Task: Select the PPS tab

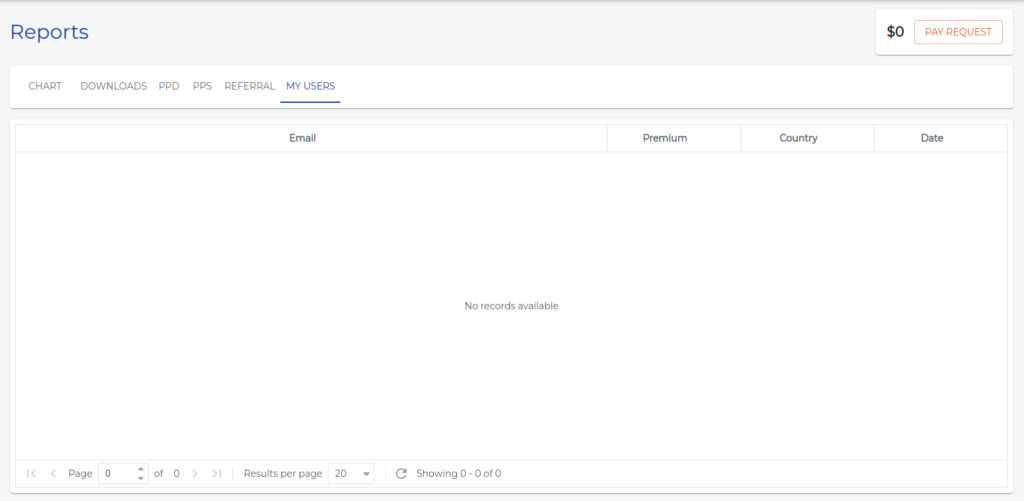Action: click(x=202, y=86)
